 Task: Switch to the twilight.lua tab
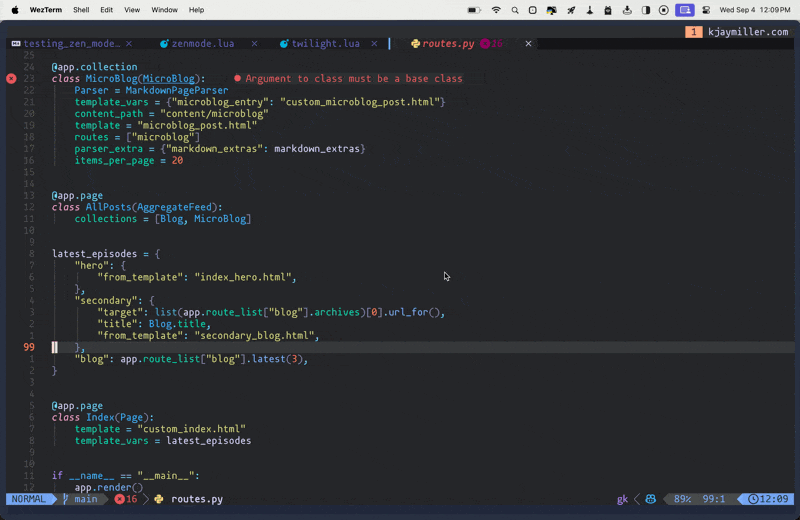pyautogui.click(x=326, y=44)
